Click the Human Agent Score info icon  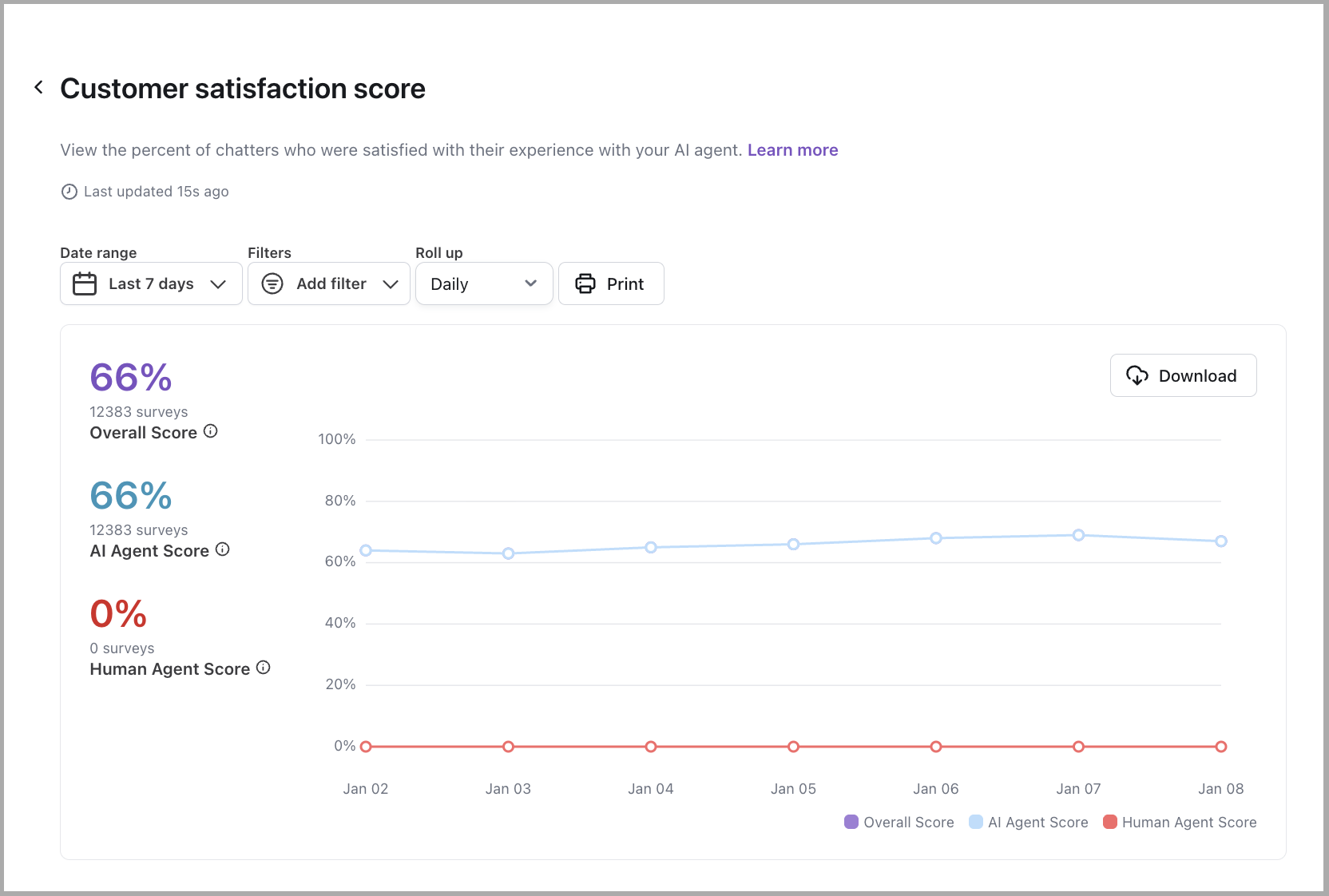tap(264, 668)
